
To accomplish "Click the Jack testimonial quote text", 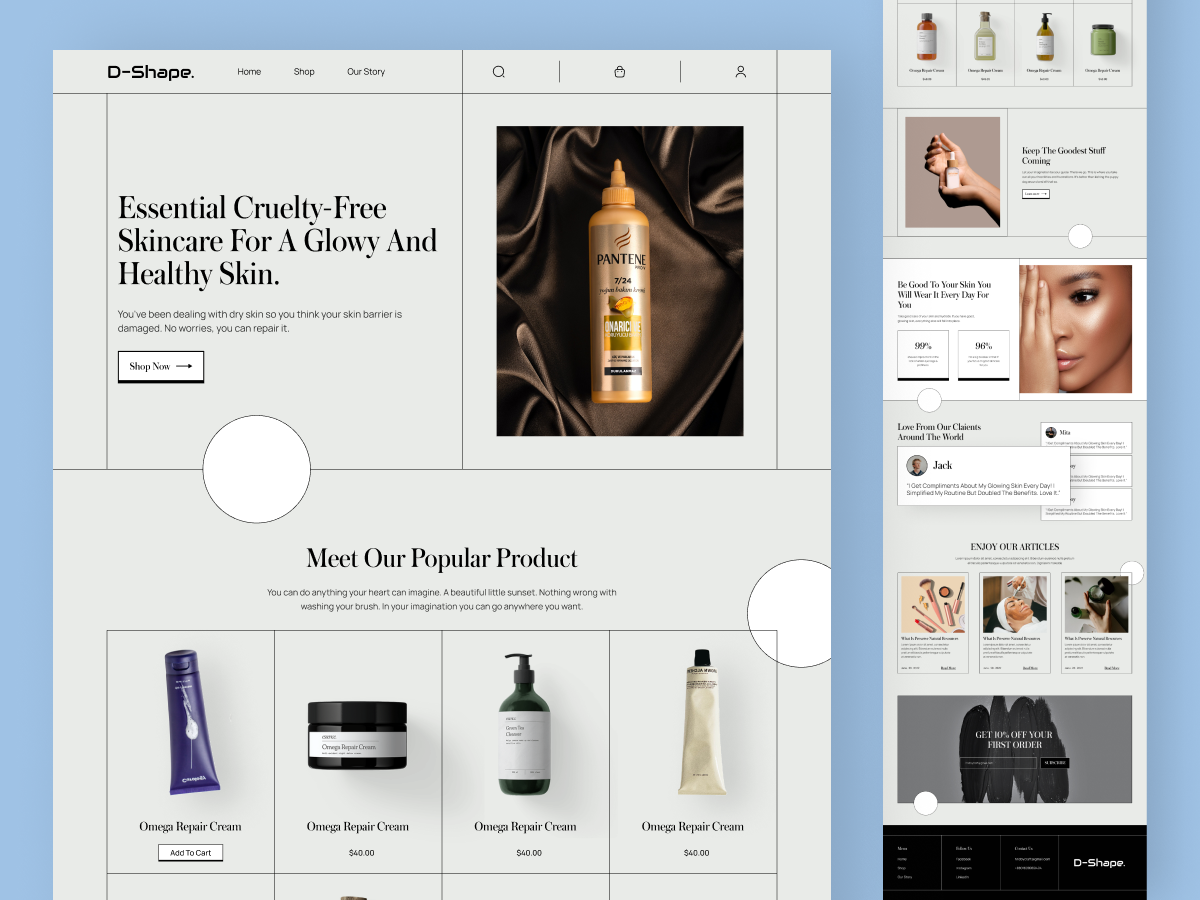I will pos(984,489).
